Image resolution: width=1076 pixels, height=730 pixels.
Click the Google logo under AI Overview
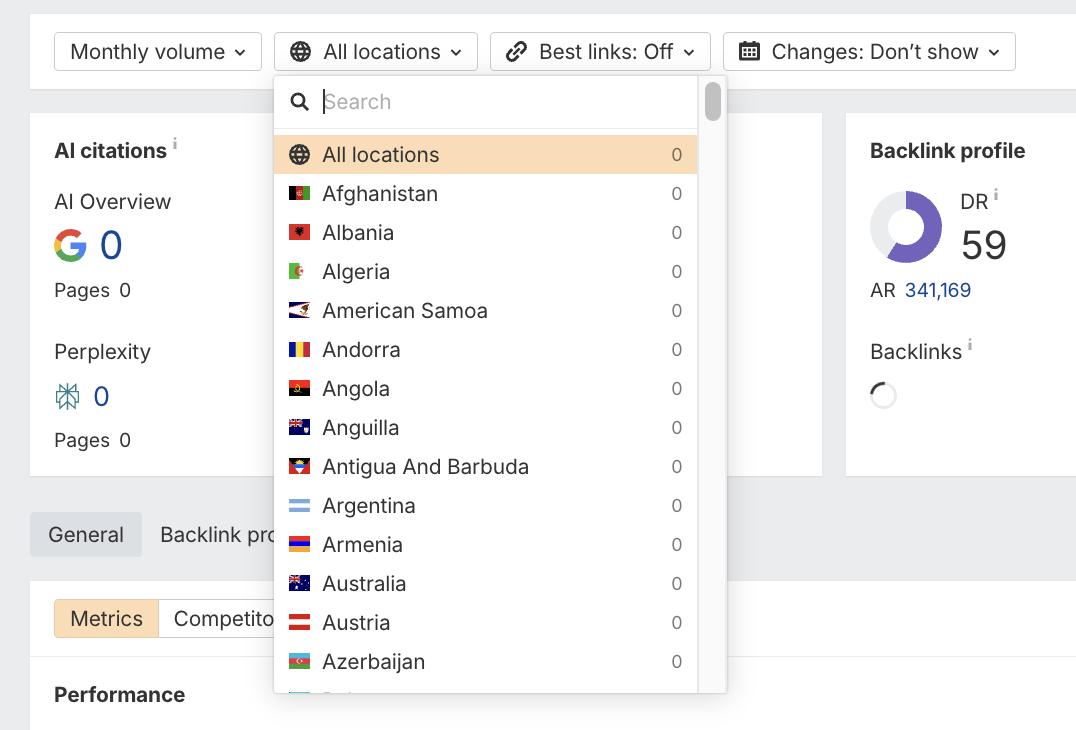[x=71, y=245]
